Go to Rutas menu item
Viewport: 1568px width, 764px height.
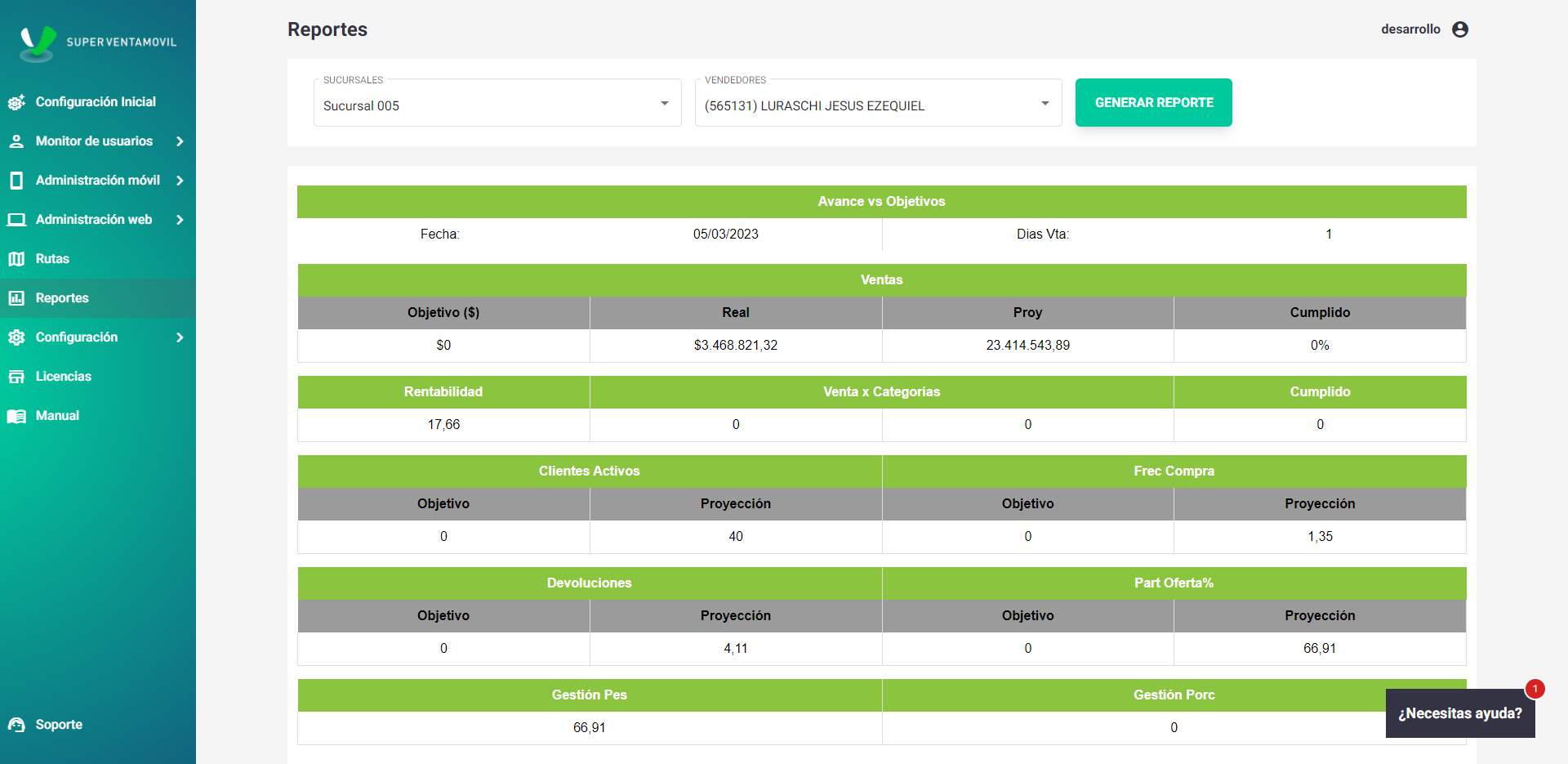pos(98,259)
